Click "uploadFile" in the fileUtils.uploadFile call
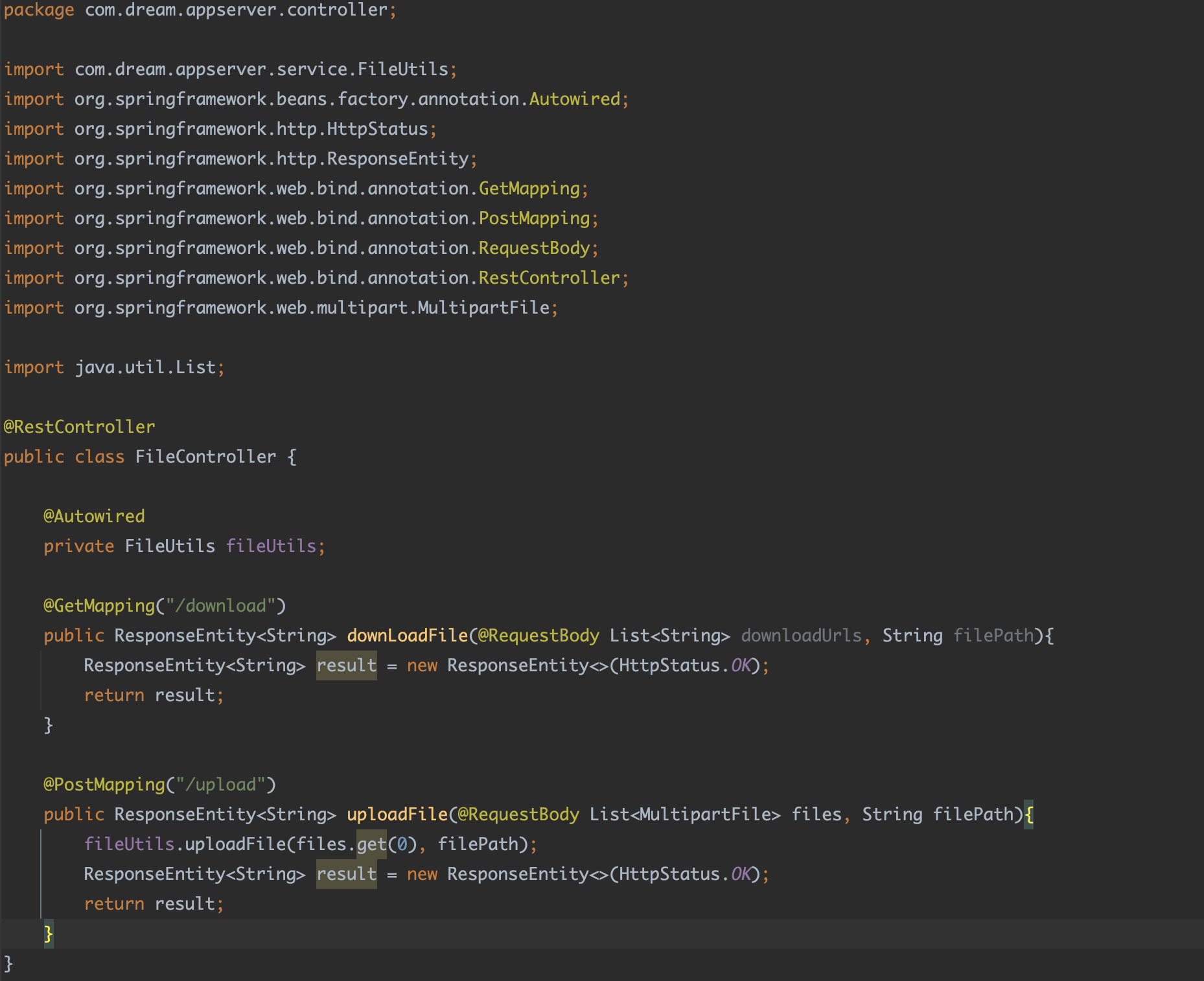Image resolution: width=1204 pixels, height=981 pixels. coord(236,844)
